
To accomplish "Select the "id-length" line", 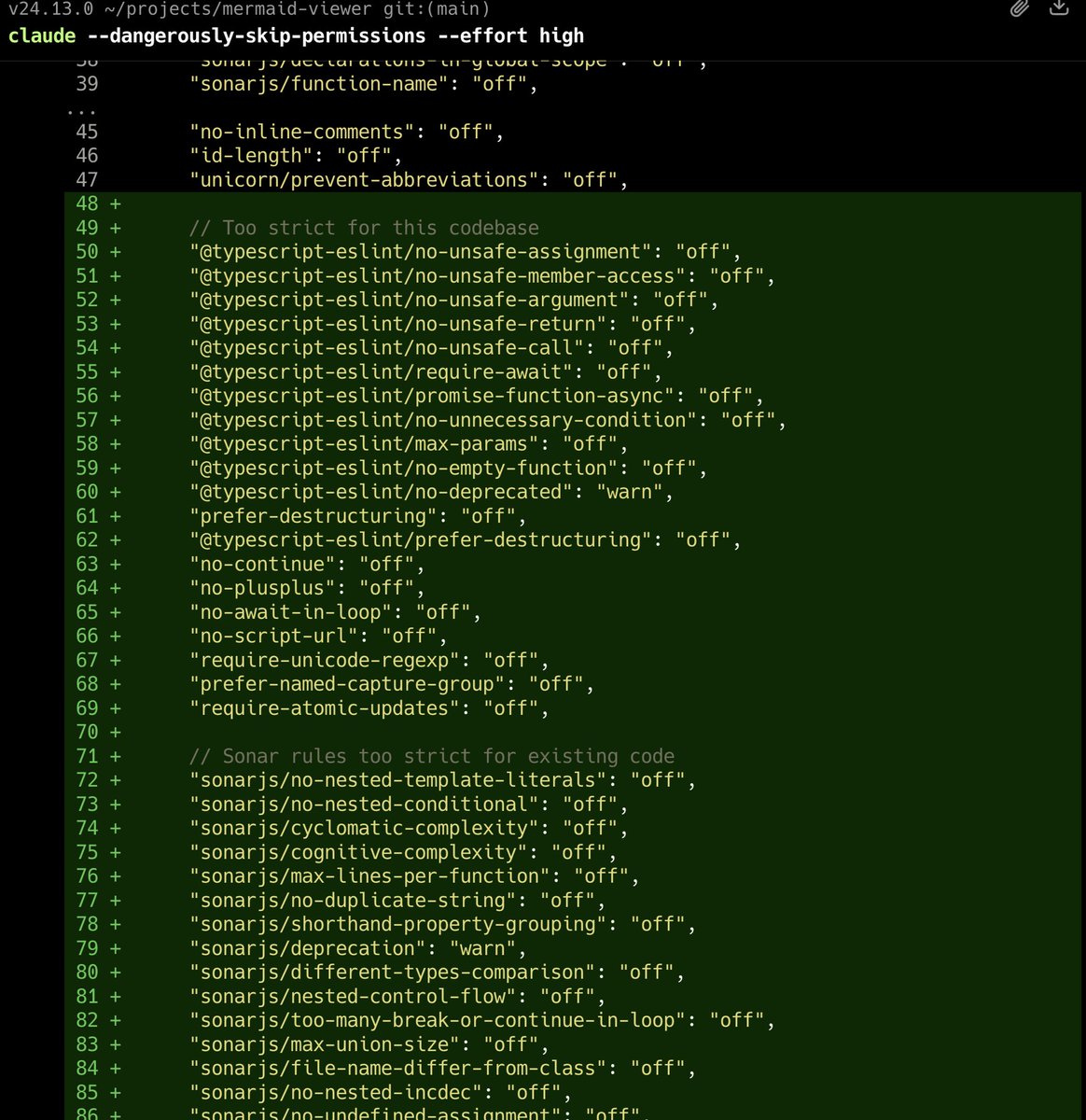I will (296, 156).
